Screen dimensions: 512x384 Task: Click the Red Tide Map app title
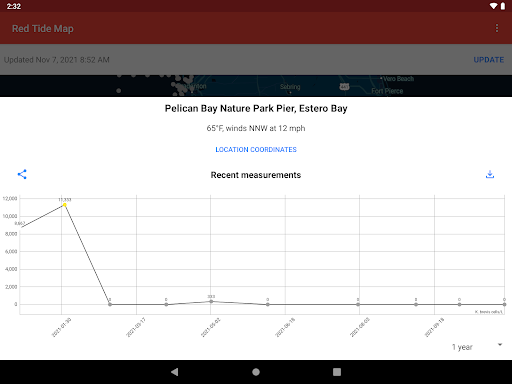coord(43,29)
